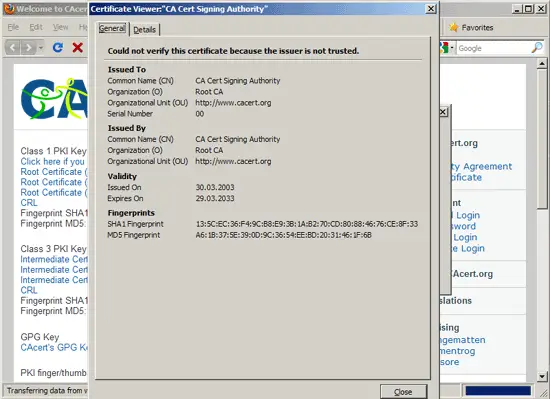Click the search magnifier icon
This screenshot has height=399, width=550.
tap(537, 48)
